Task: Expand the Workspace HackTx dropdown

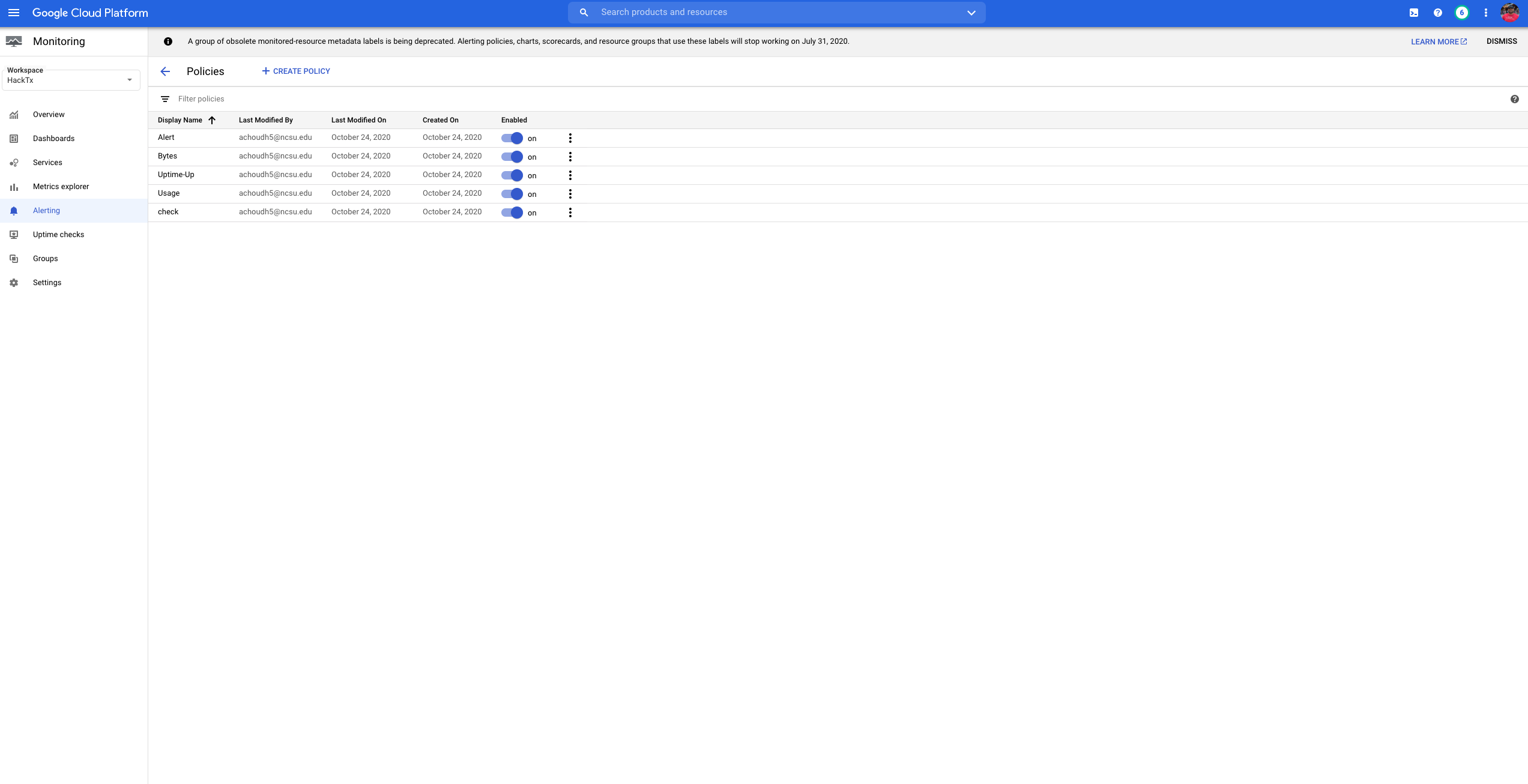Action: [129, 80]
